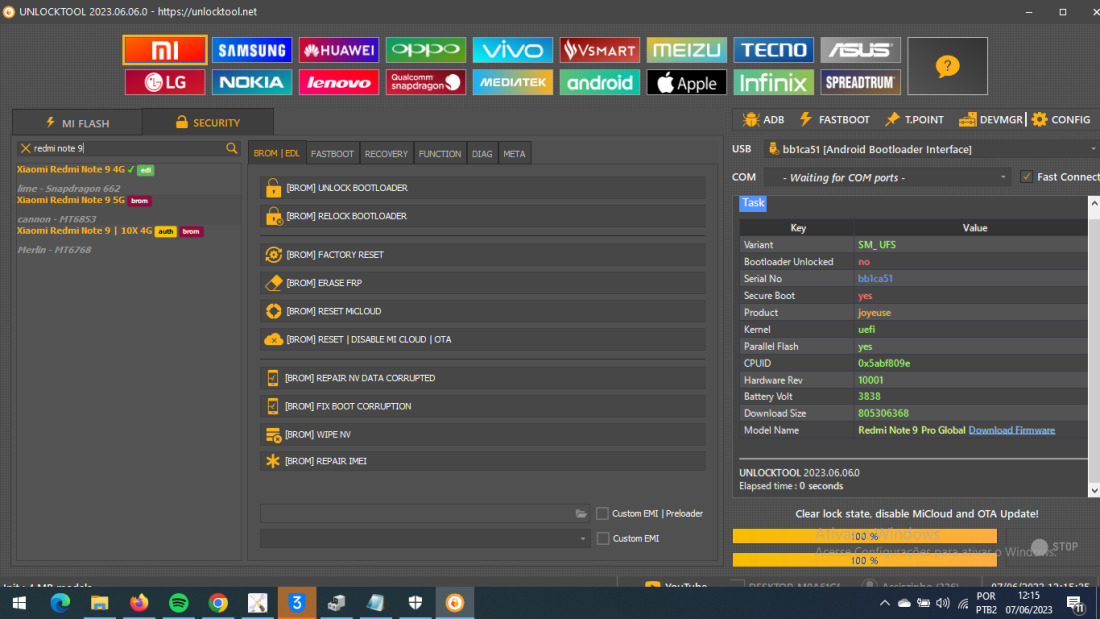Click the model search input field
This screenshot has height=619, width=1100.
(128, 148)
